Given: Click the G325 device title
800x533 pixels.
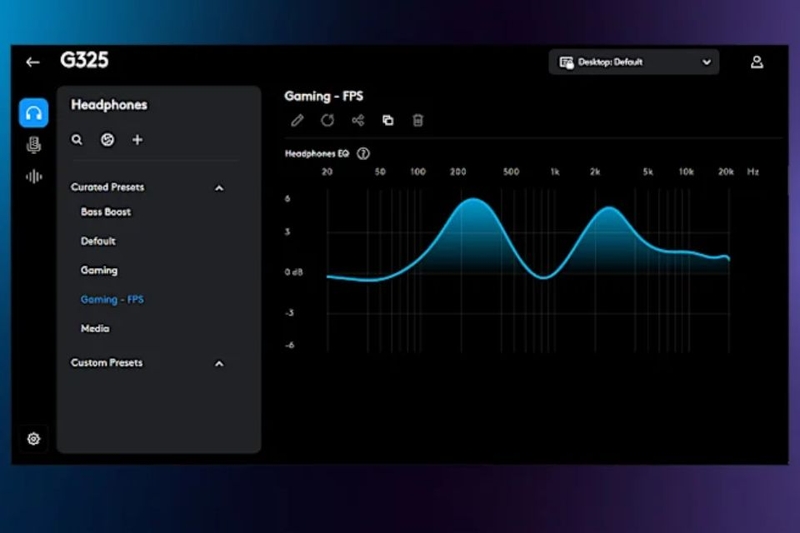Looking at the screenshot, I should click(x=84, y=60).
